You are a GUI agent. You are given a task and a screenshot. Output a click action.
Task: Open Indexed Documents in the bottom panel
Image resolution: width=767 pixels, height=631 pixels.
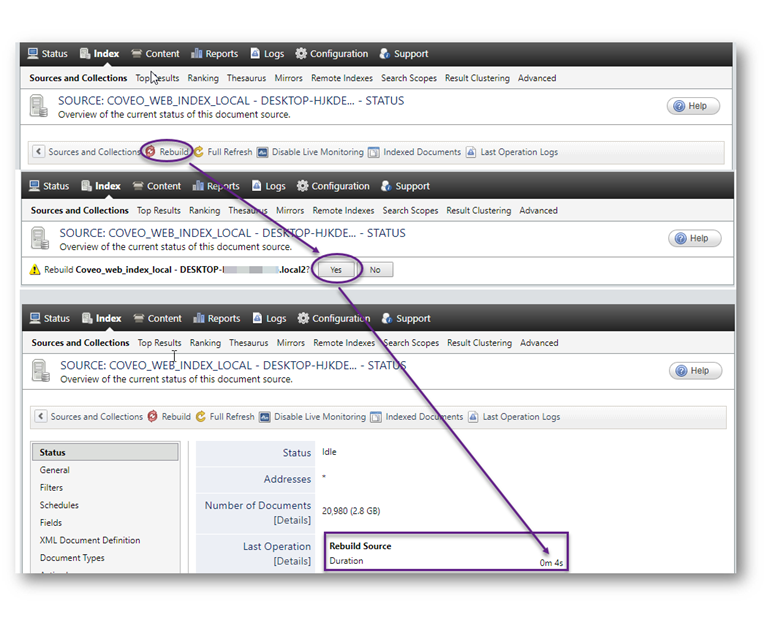pyautogui.click(x=417, y=417)
